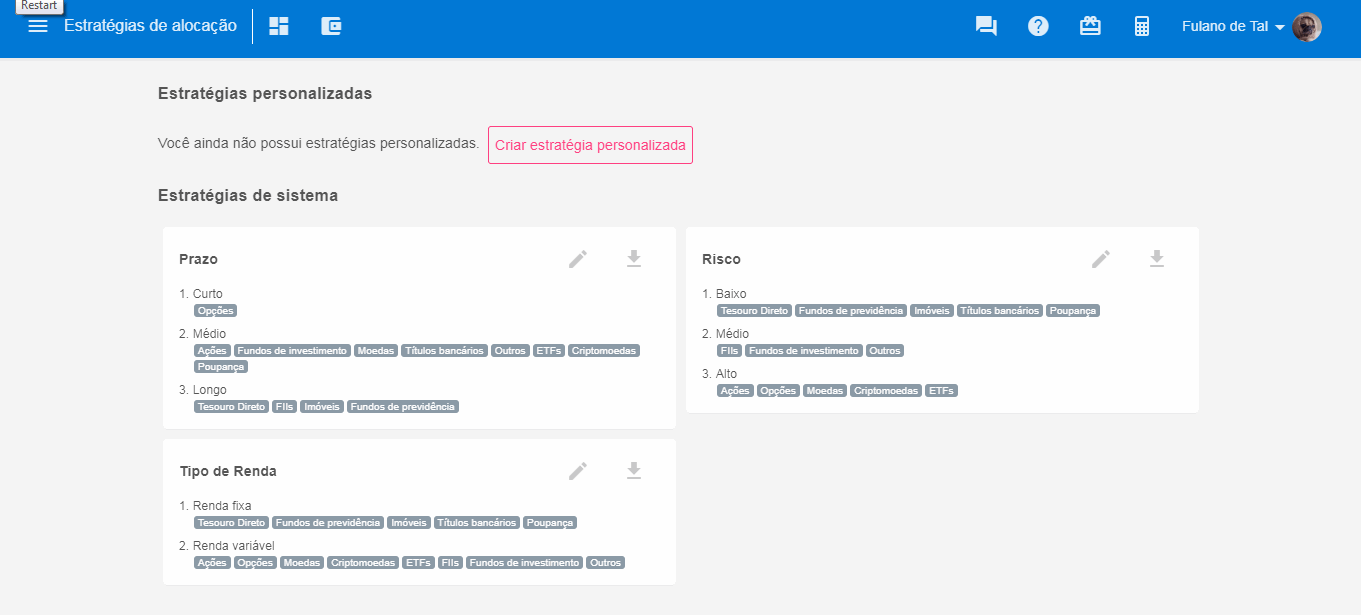Download the Risco strategy
Viewport: 1361px width, 615px height.
click(1156, 259)
